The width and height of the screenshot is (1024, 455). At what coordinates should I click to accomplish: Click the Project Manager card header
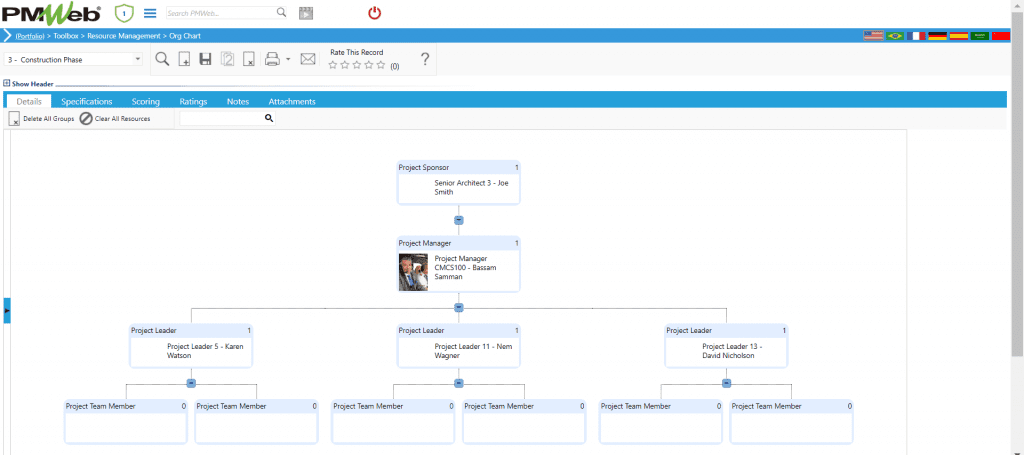458,243
